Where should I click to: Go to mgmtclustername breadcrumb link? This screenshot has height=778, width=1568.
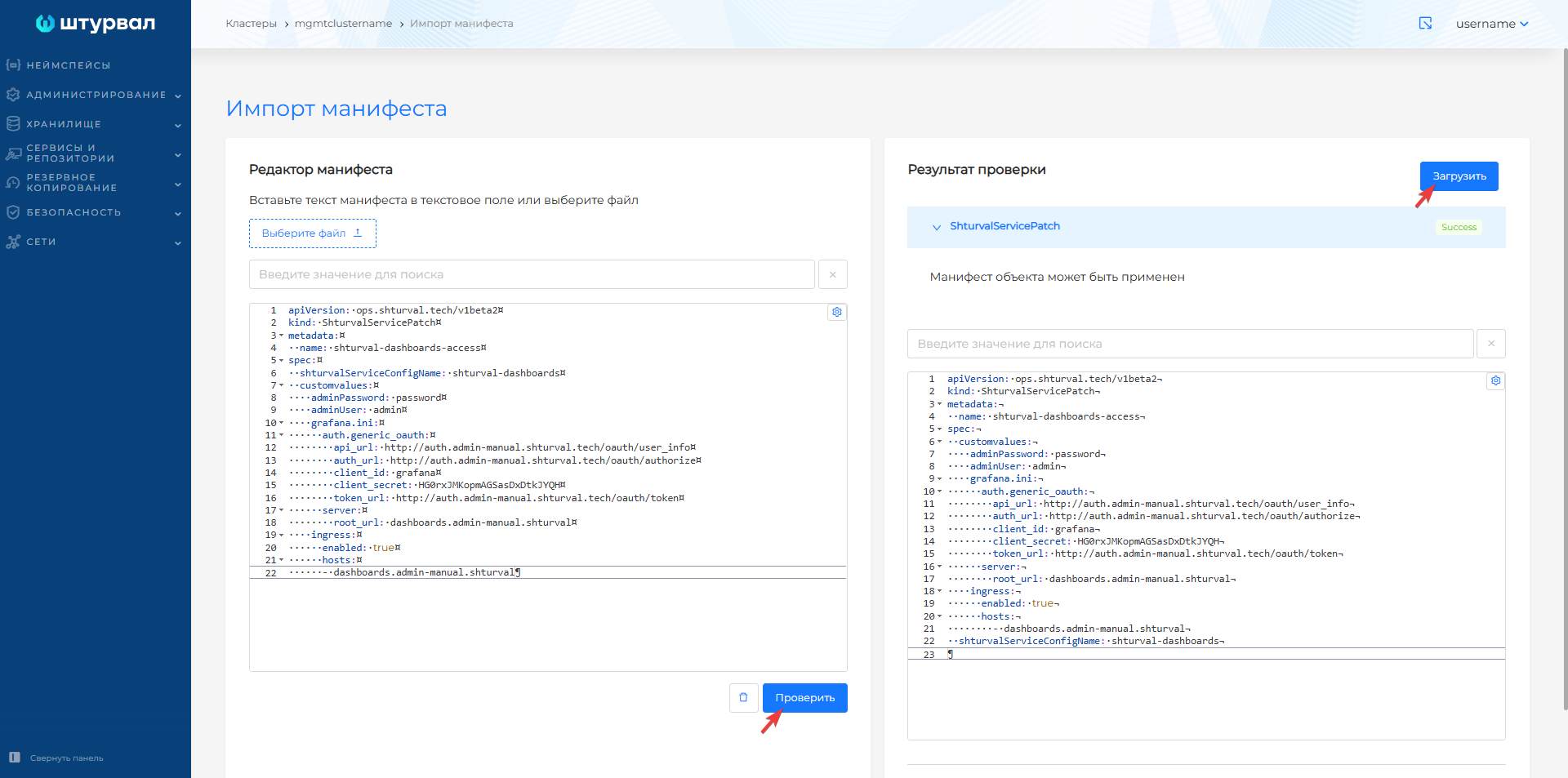tap(343, 24)
